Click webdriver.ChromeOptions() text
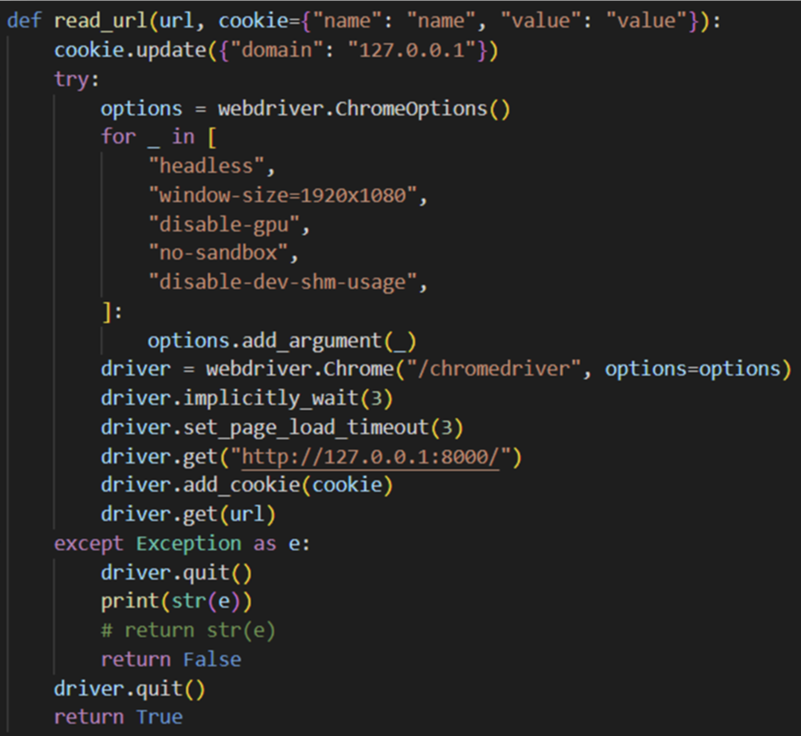 pyautogui.click(x=364, y=109)
